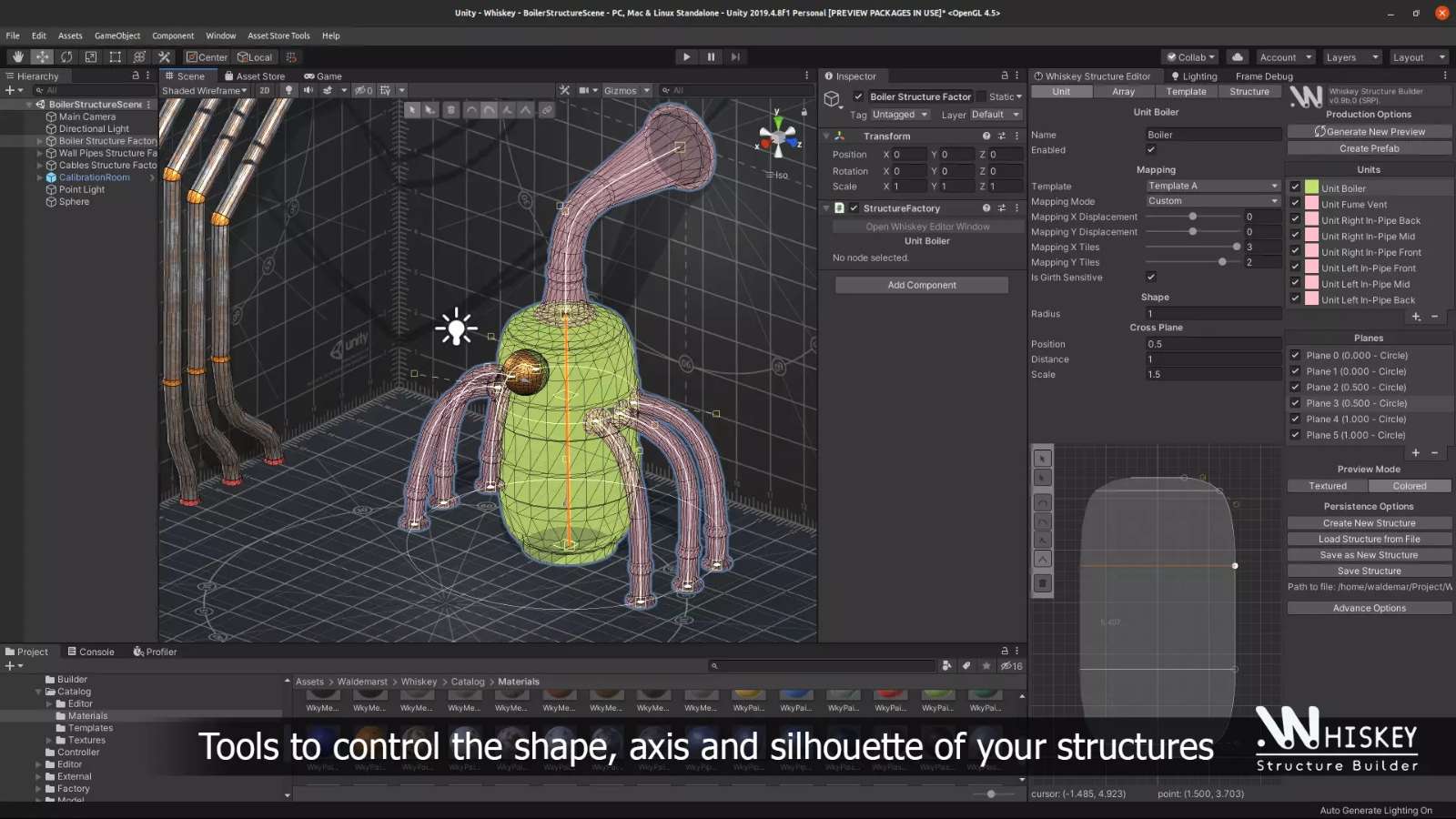Switch to the Console tab

(91, 652)
